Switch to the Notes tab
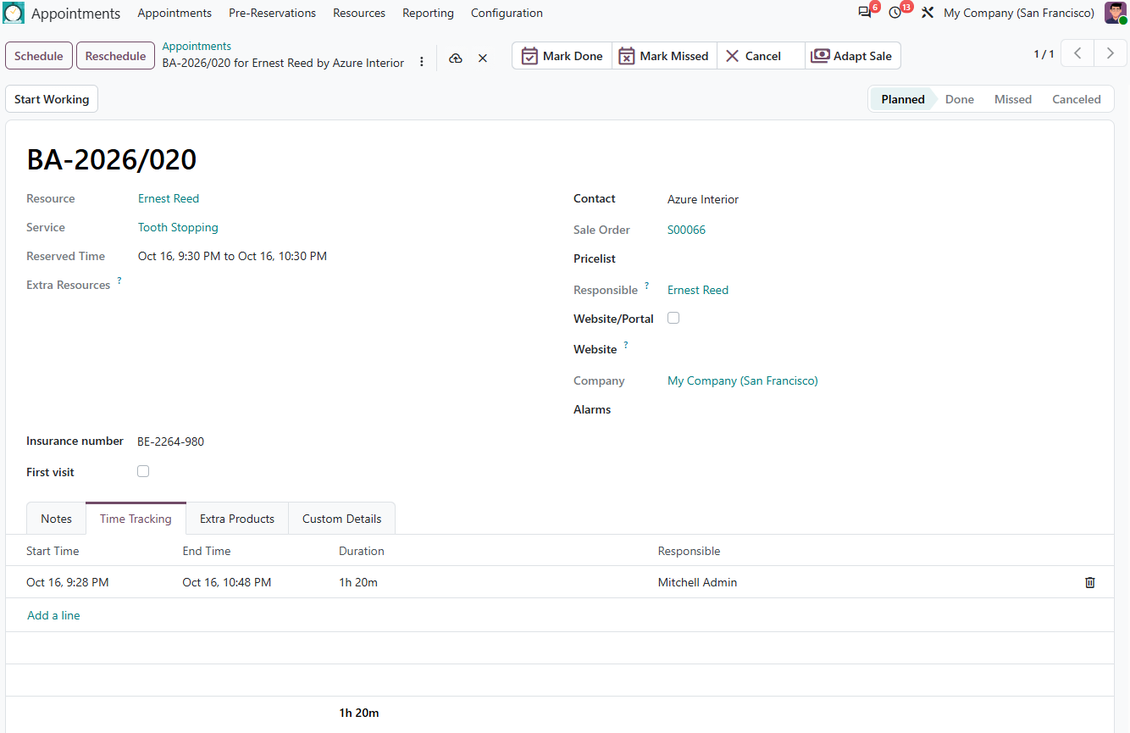 click(x=56, y=519)
